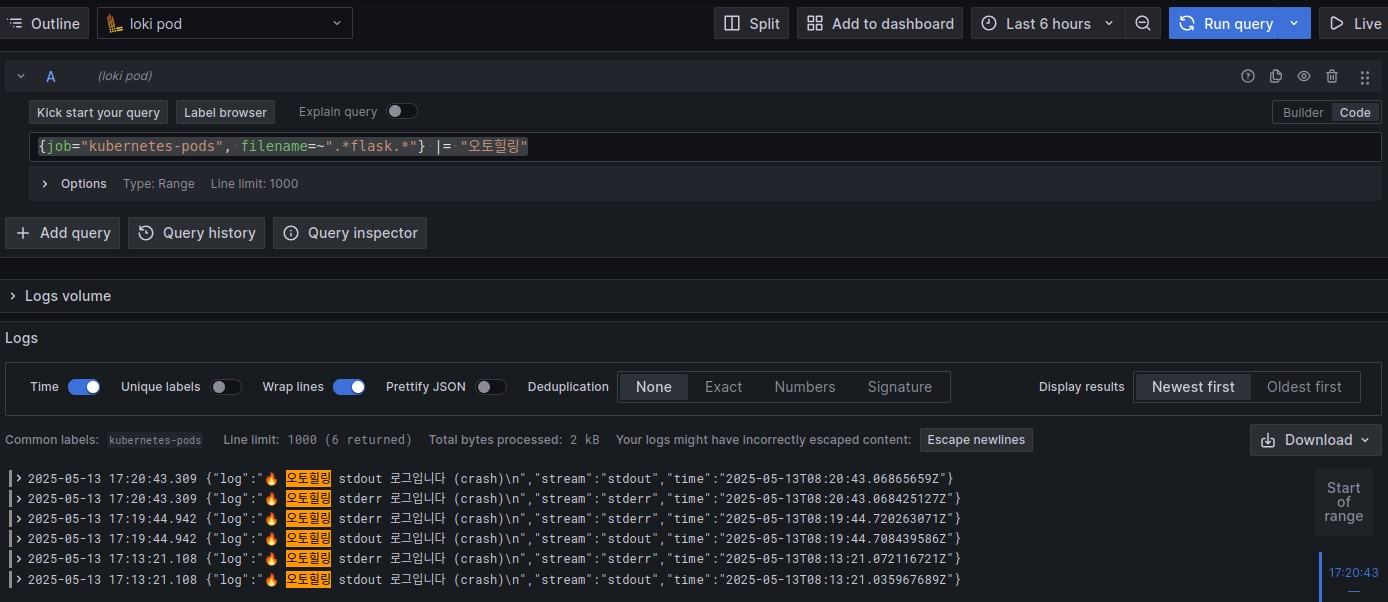
Task: Choose Oldest first display order
Action: pyautogui.click(x=1304, y=387)
